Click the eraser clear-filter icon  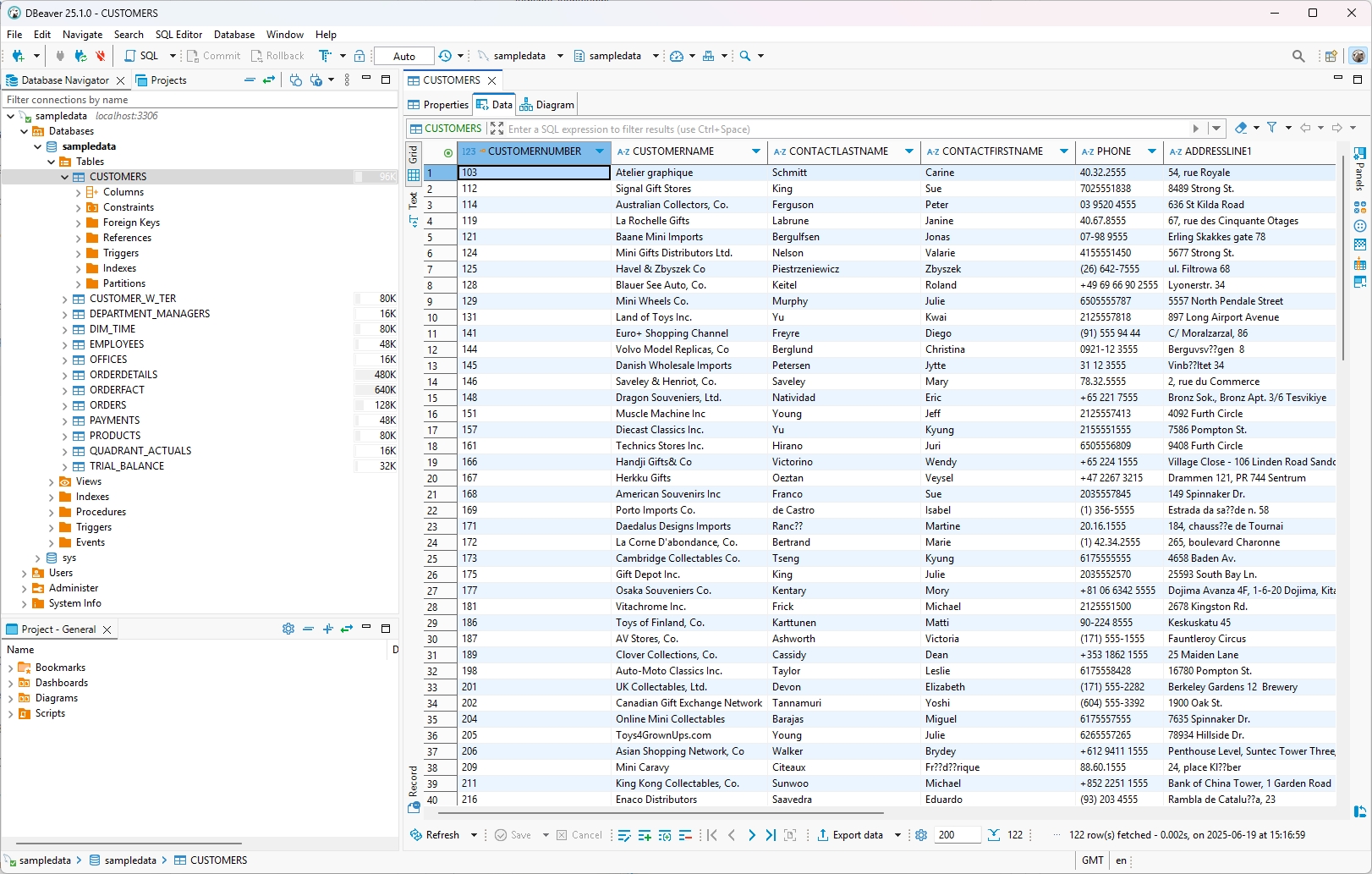(1241, 128)
